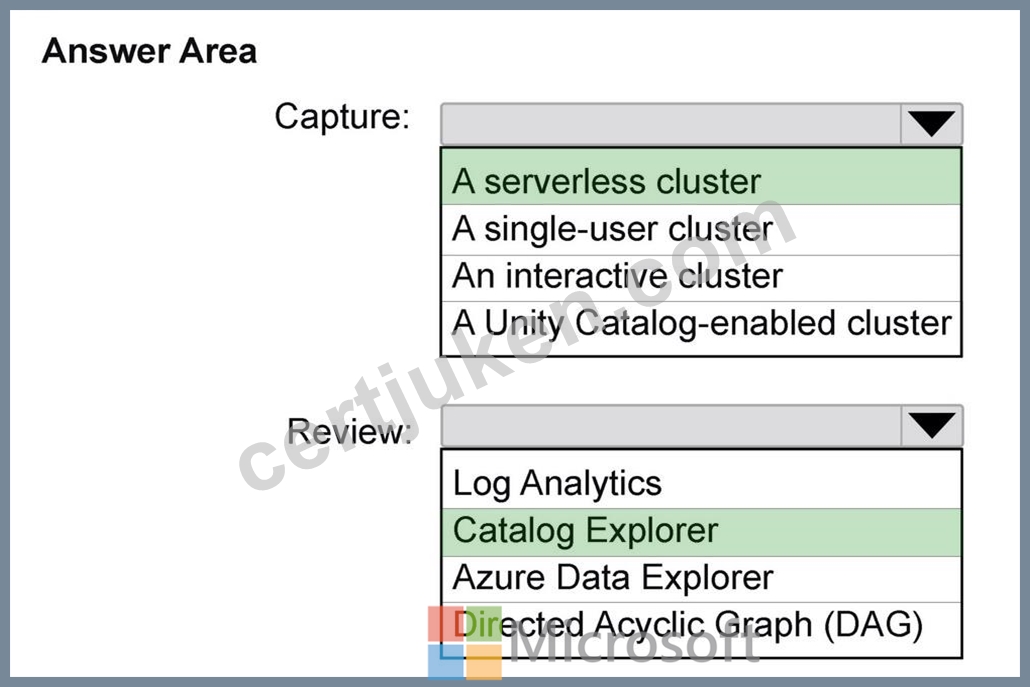Click the 'Review:' label

click(349, 432)
